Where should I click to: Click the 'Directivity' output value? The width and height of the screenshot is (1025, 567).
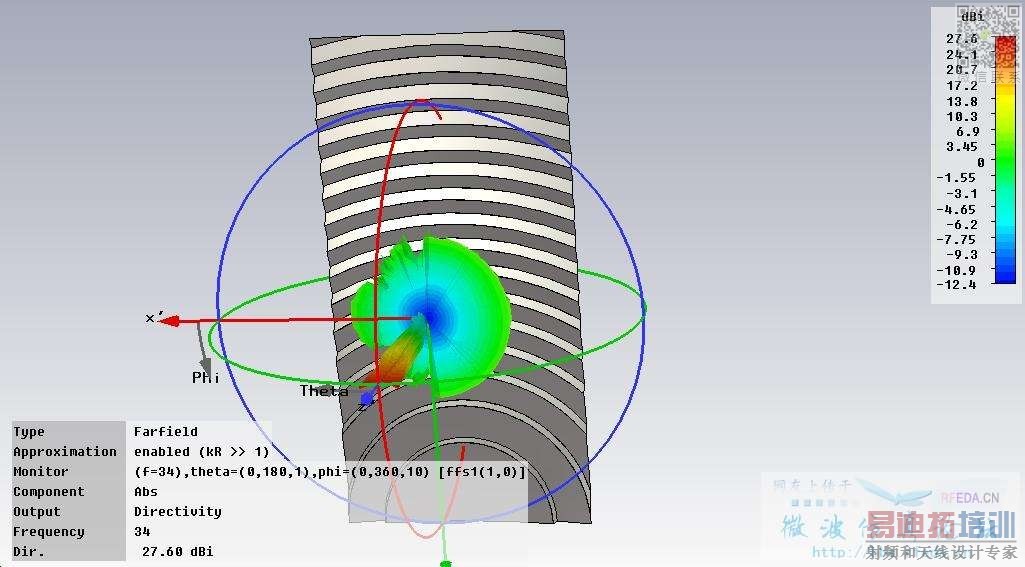click(177, 512)
